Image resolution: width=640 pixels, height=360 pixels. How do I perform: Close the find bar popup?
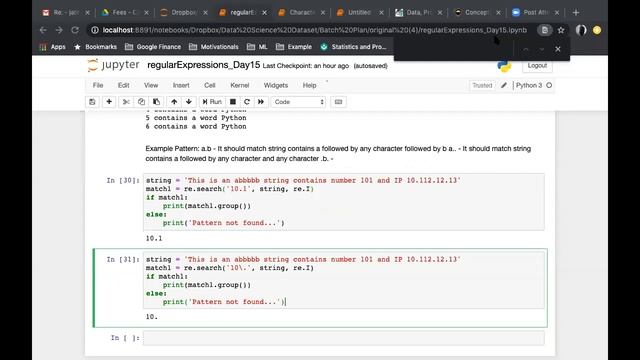558,49
